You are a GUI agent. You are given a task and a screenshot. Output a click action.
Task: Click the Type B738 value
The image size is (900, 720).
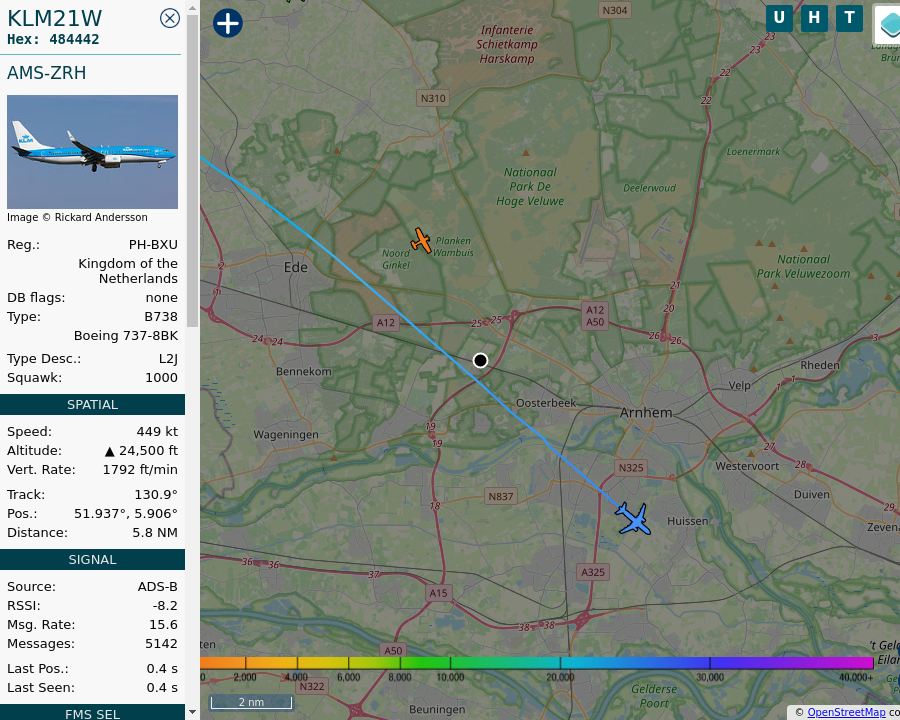[x=161, y=317]
